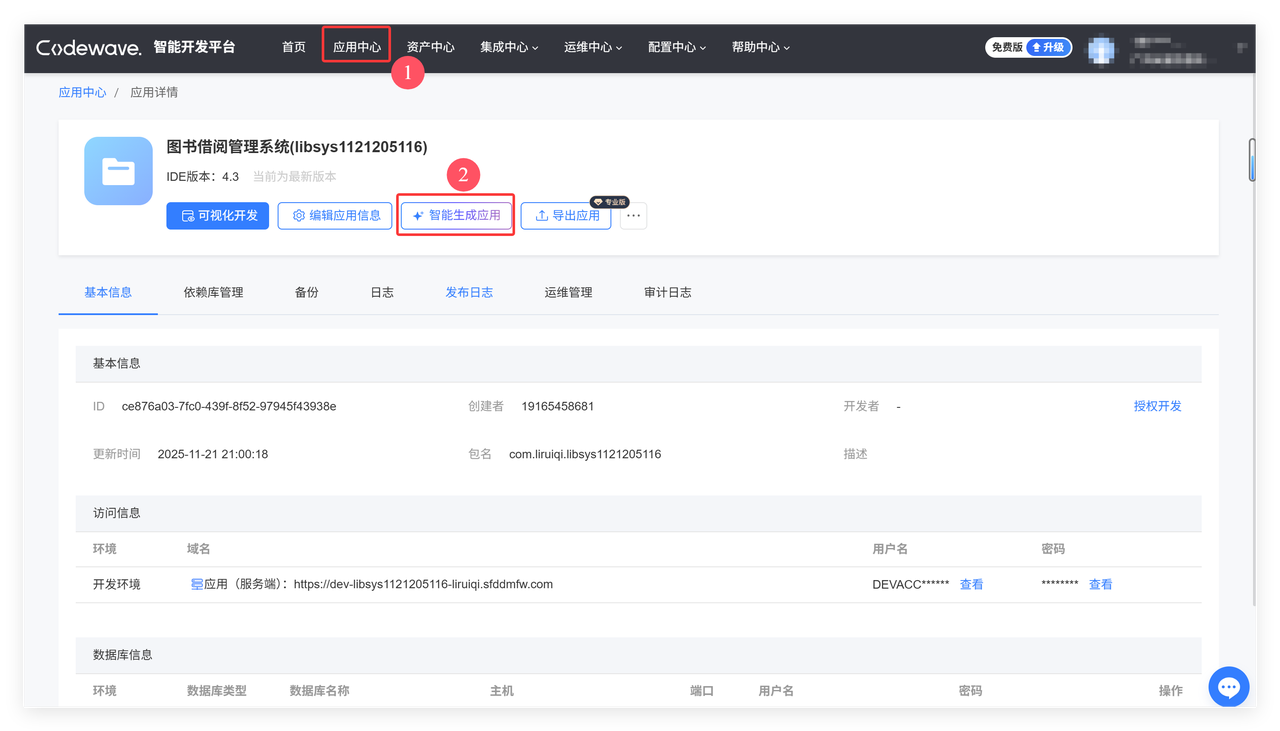Screen dimensions: 1280x731
Task: Click the 开发环境 row label
Action: tap(117, 584)
